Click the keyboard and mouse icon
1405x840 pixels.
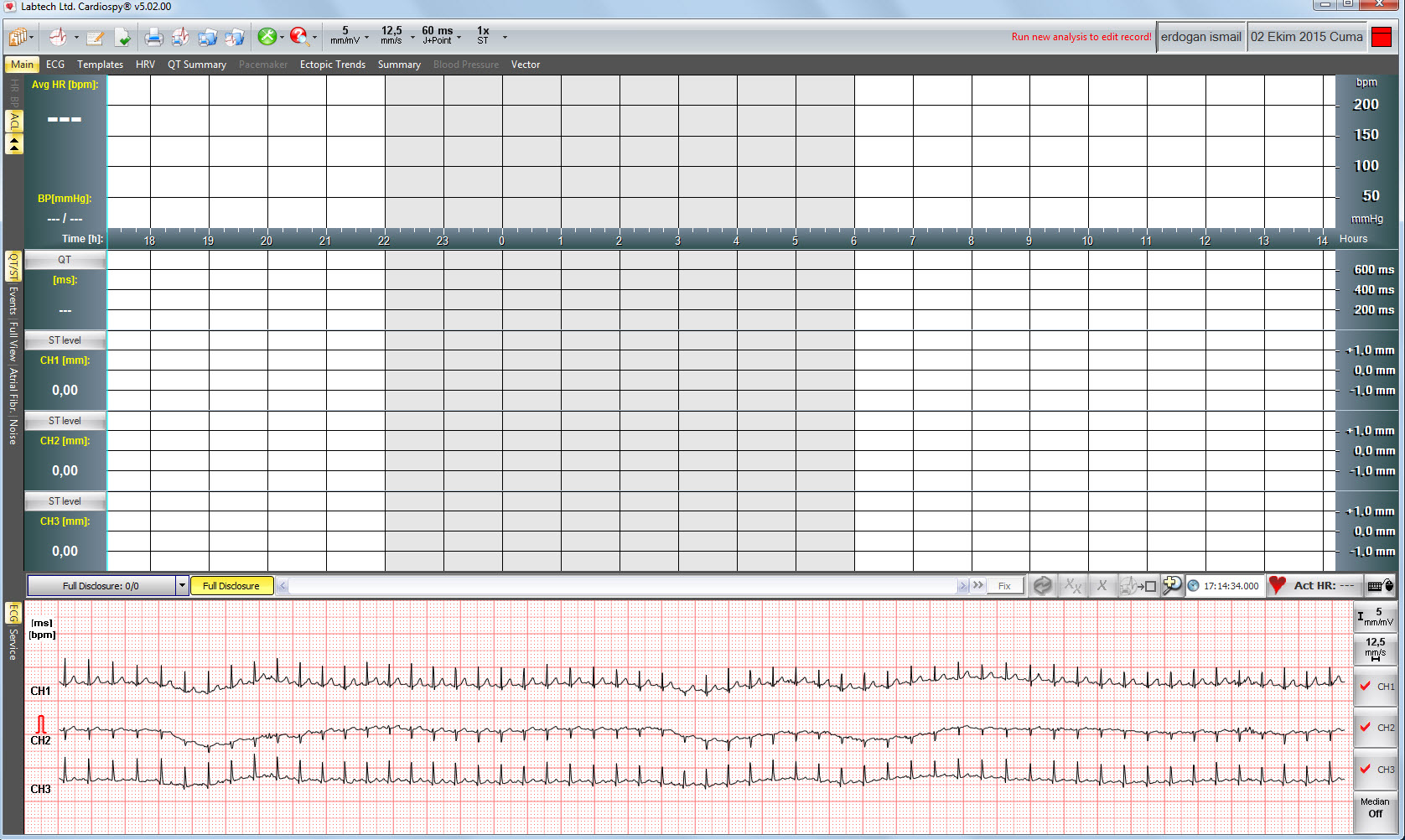point(1380,586)
